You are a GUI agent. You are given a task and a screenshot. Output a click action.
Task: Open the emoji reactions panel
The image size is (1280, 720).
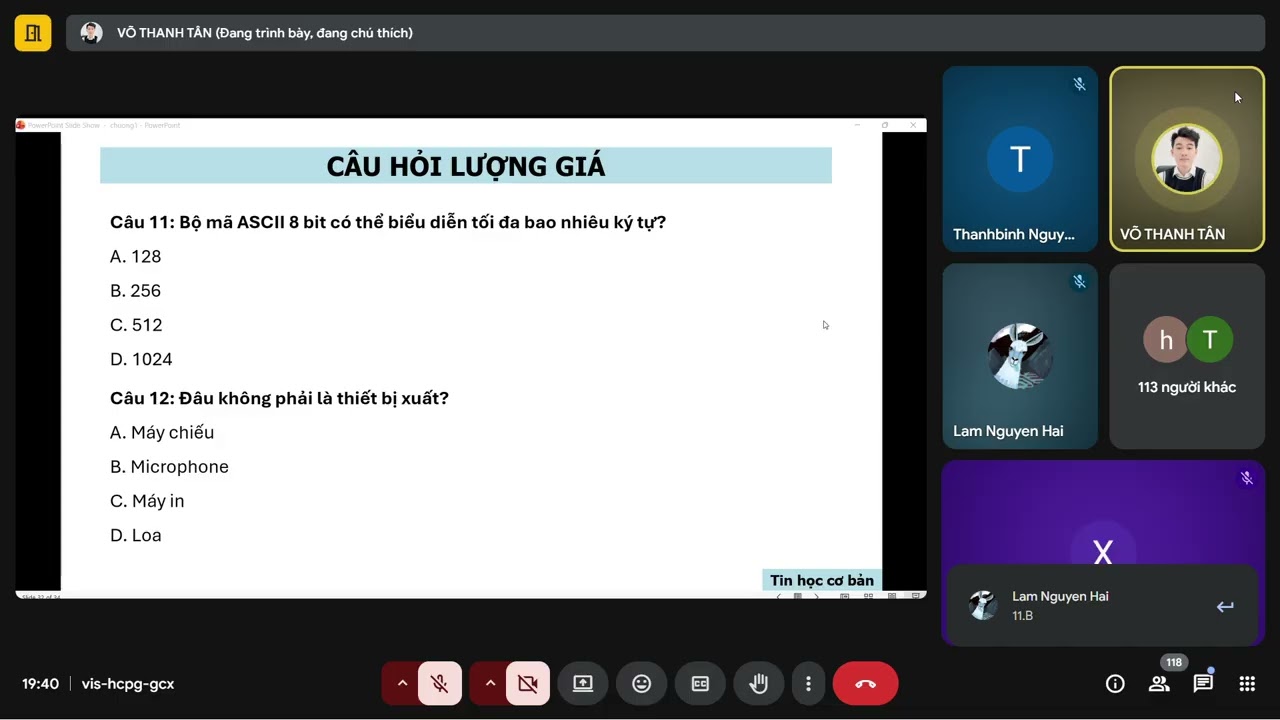click(x=641, y=684)
